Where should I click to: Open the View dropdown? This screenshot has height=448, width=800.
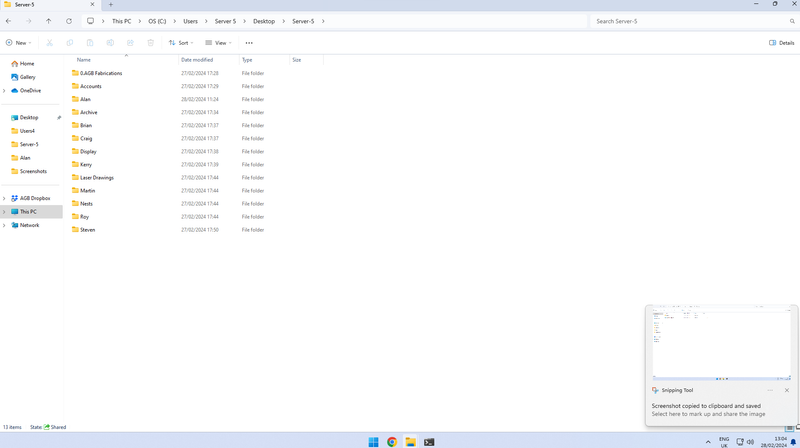(219, 43)
